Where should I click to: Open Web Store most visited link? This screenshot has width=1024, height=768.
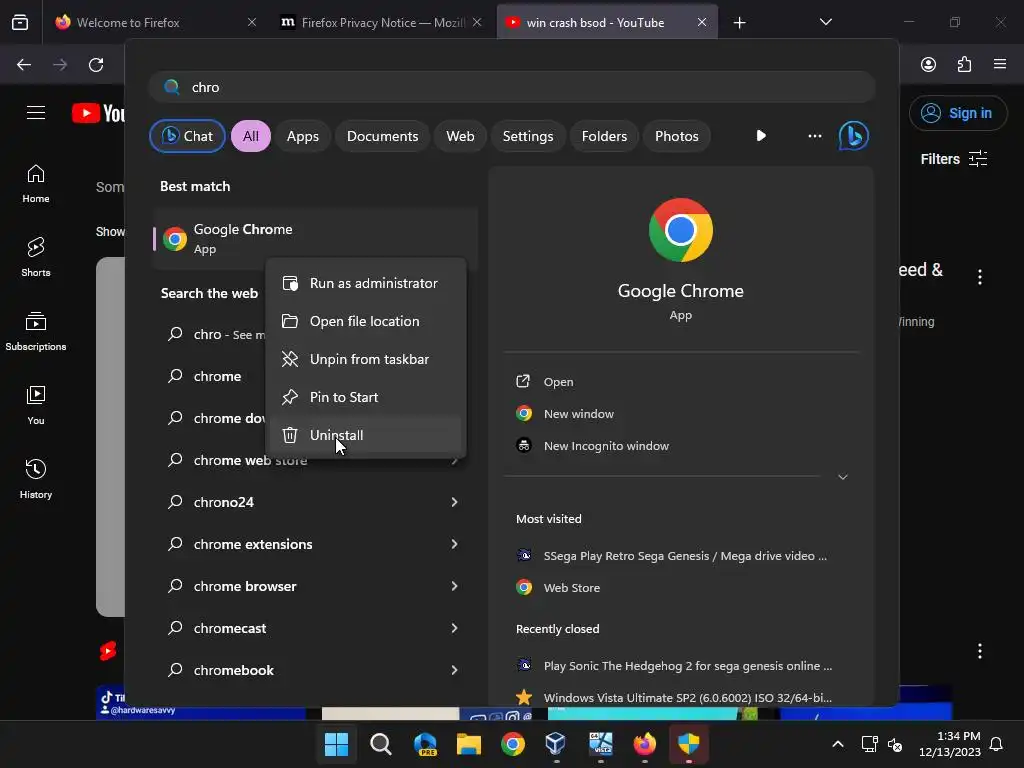[x=571, y=588]
